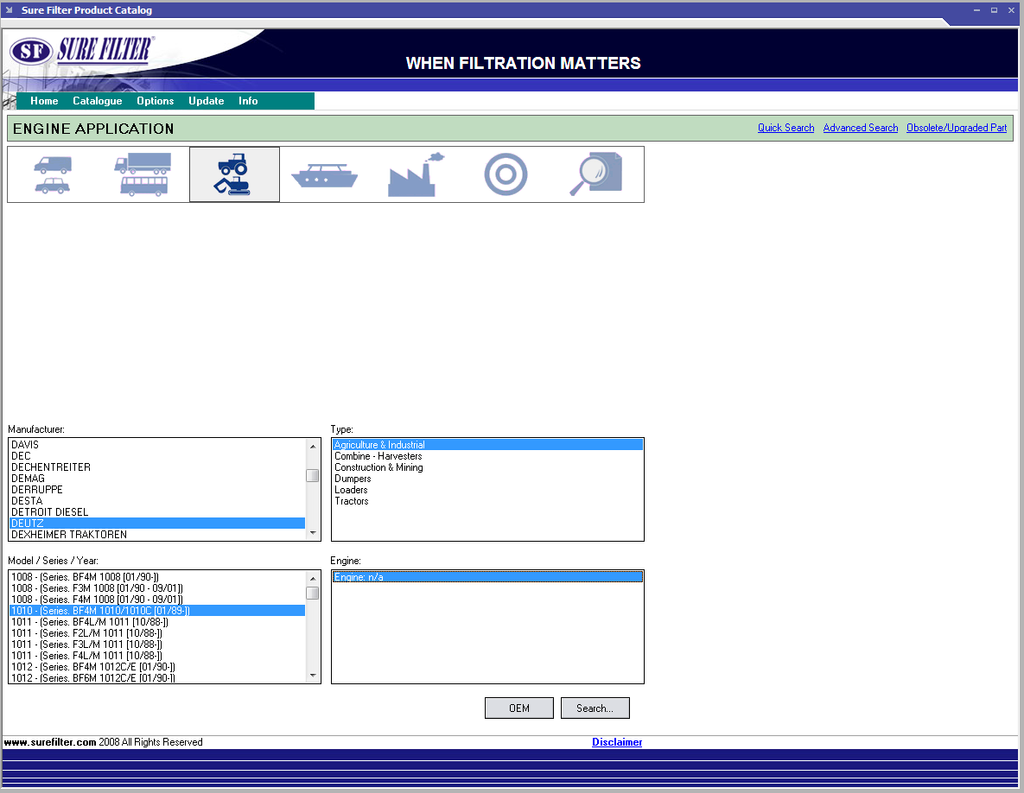Click the Sure Filter SF logo
The image size is (1024, 793).
(82, 50)
